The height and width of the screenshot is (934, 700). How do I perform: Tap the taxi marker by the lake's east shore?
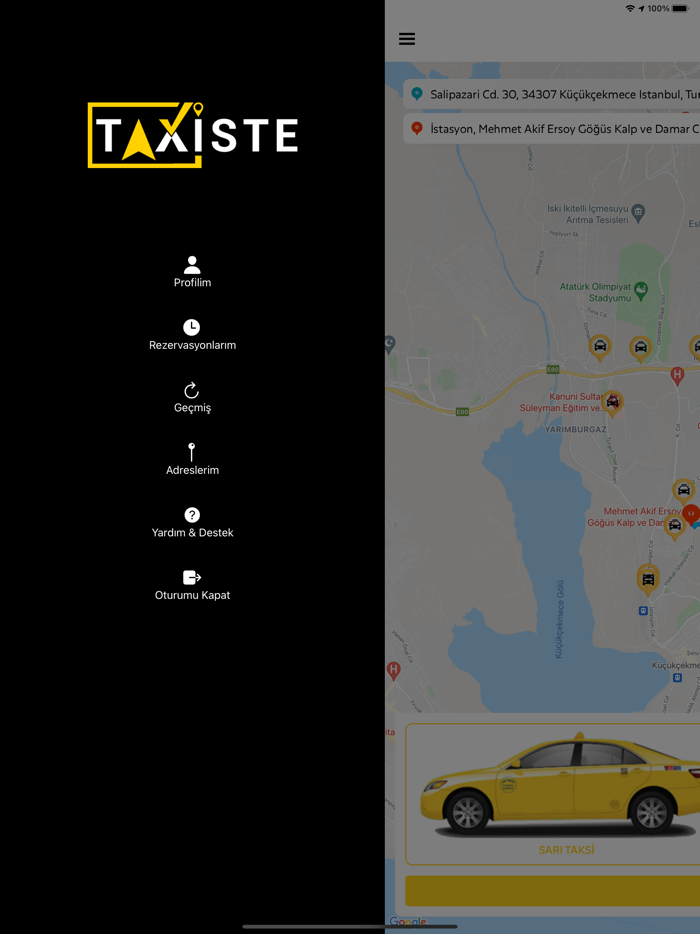point(648,579)
